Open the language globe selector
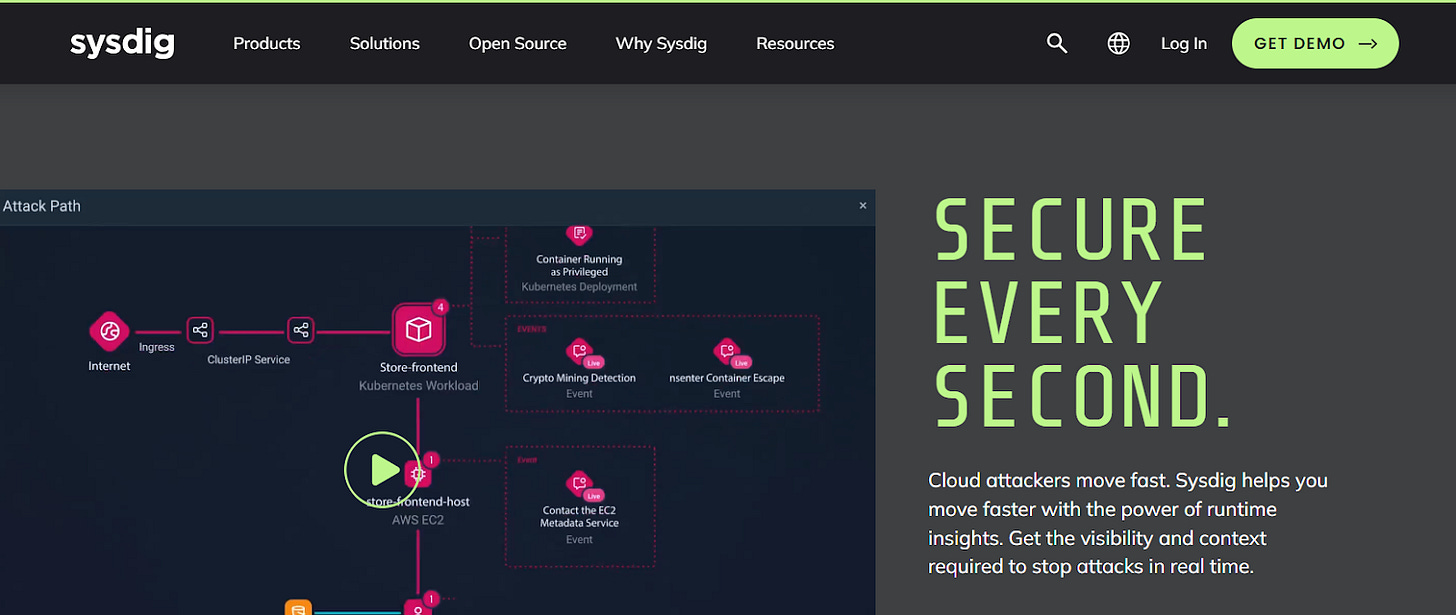The height and width of the screenshot is (615, 1456). tap(1119, 43)
